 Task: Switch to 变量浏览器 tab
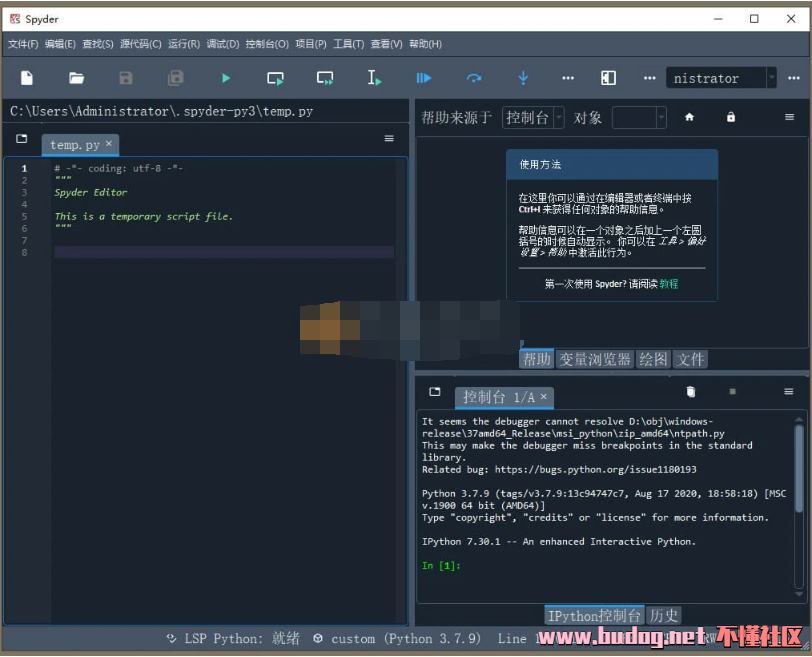point(594,359)
